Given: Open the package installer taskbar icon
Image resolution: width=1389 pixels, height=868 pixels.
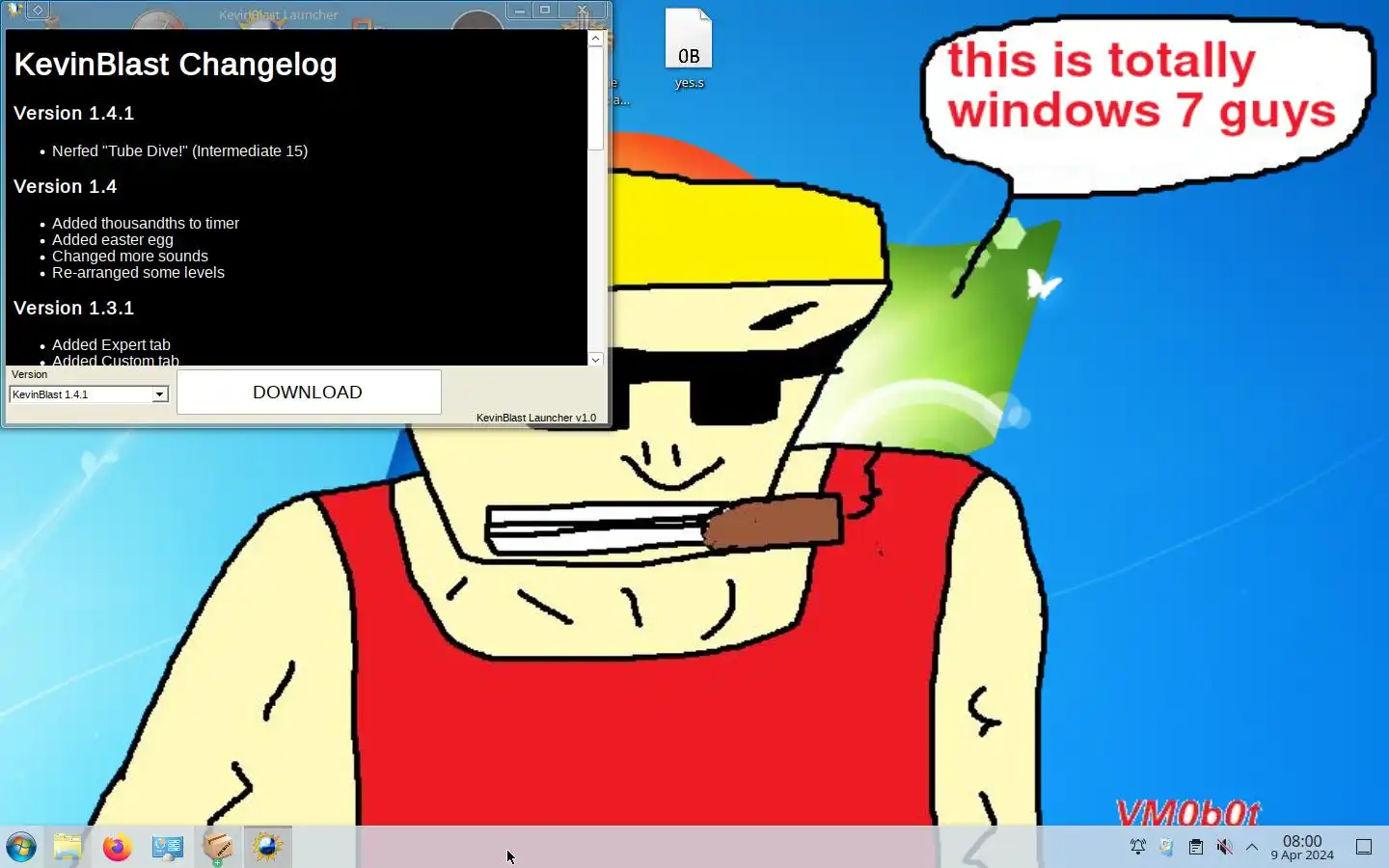Looking at the screenshot, I should (x=218, y=848).
